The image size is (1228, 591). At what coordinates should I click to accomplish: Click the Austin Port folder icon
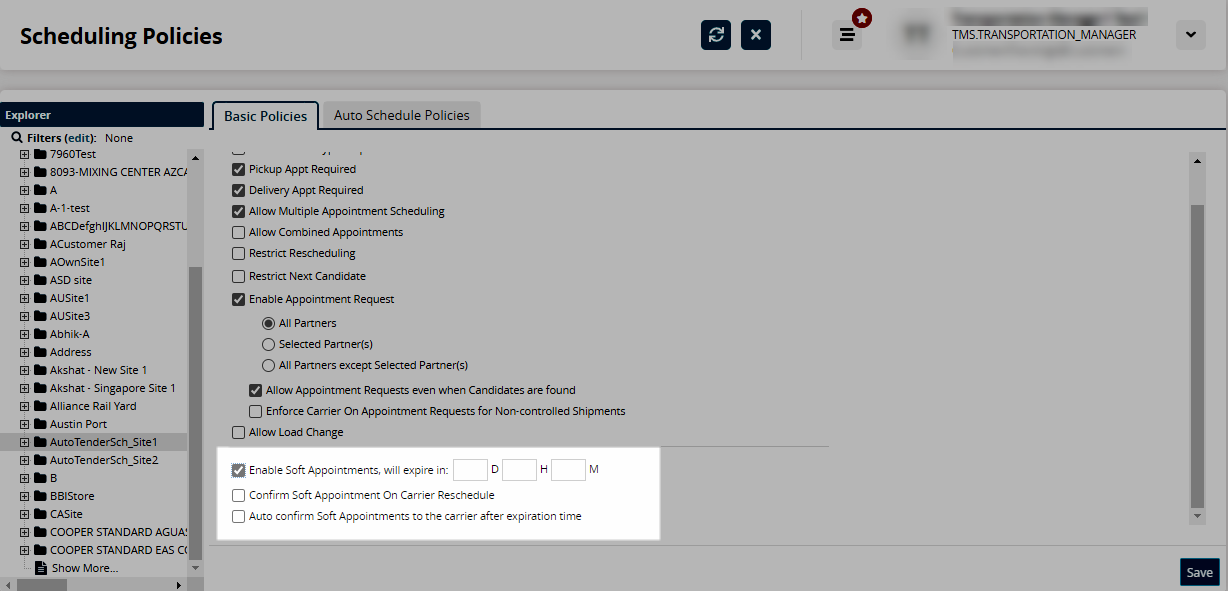(40, 424)
